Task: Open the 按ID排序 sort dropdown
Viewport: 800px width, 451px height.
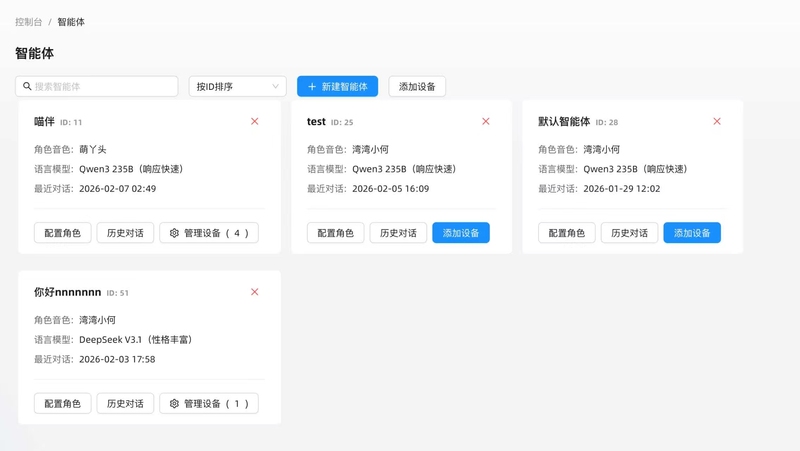Action: click(x=237, y=87)
